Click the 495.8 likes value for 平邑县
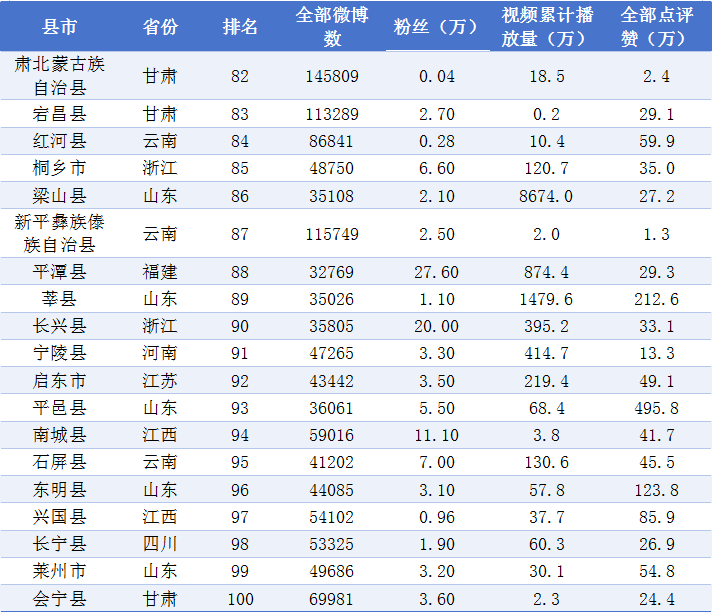Image resolution: width=712 pixels, height=614 pixels. click(x=654, y=408)
